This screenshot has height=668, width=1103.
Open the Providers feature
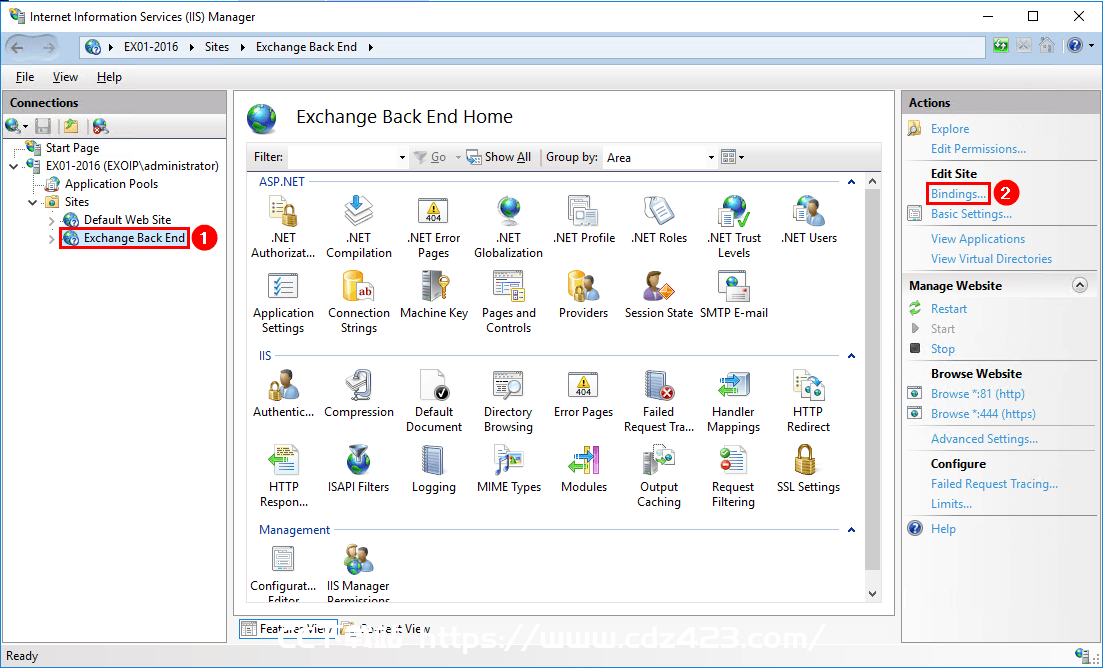pos(584,295)
